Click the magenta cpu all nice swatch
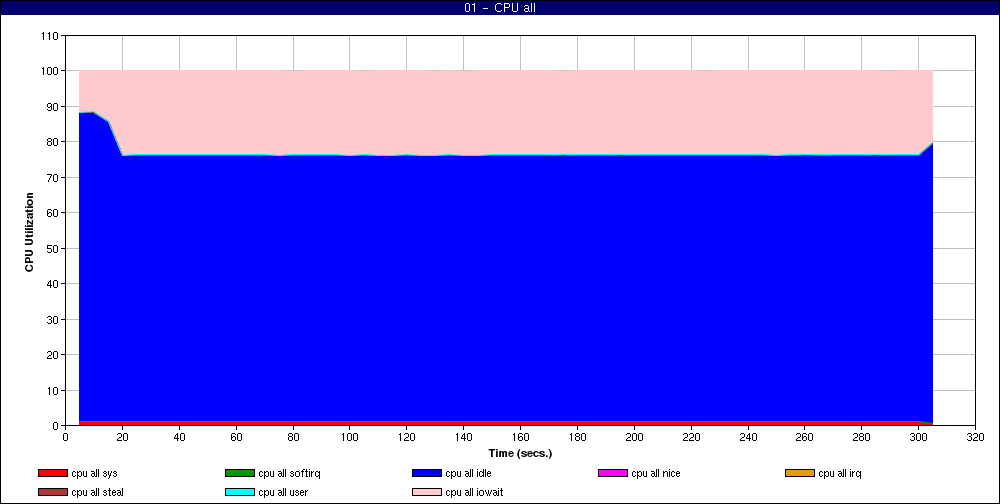 [x=613, y=473]
